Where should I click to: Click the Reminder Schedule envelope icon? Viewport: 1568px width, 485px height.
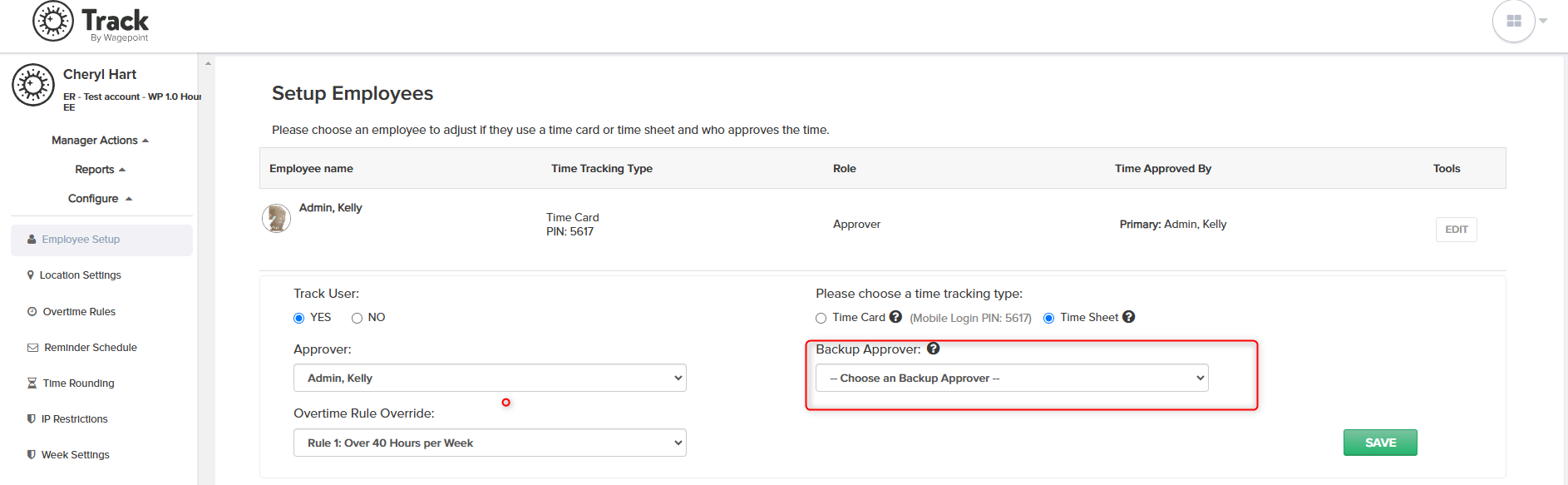click(33, 348)
